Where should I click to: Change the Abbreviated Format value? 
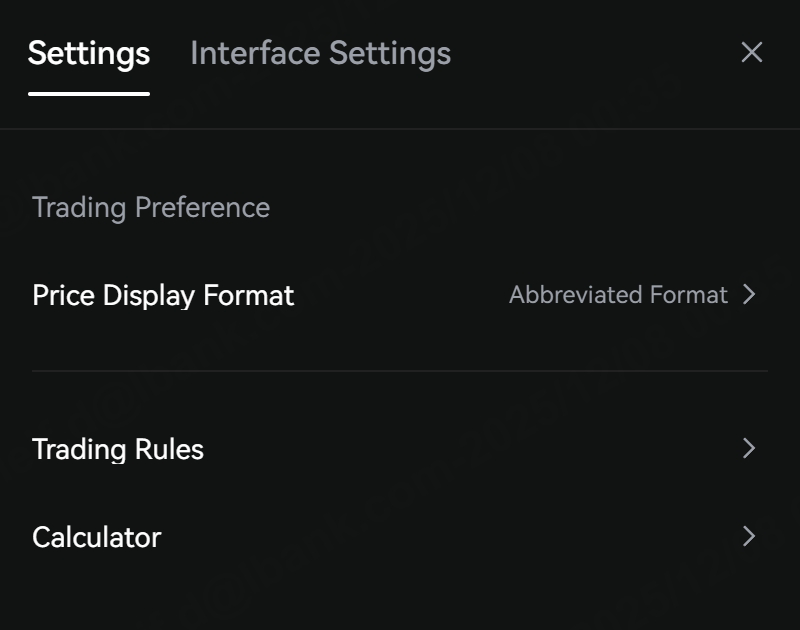point(618,295)
